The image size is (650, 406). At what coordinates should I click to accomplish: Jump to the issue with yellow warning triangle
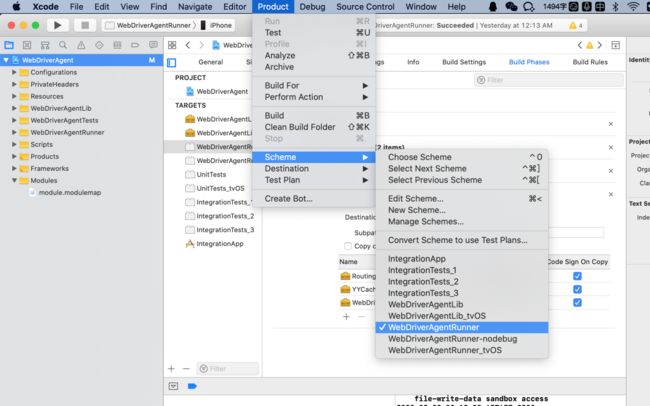point(589,45)
